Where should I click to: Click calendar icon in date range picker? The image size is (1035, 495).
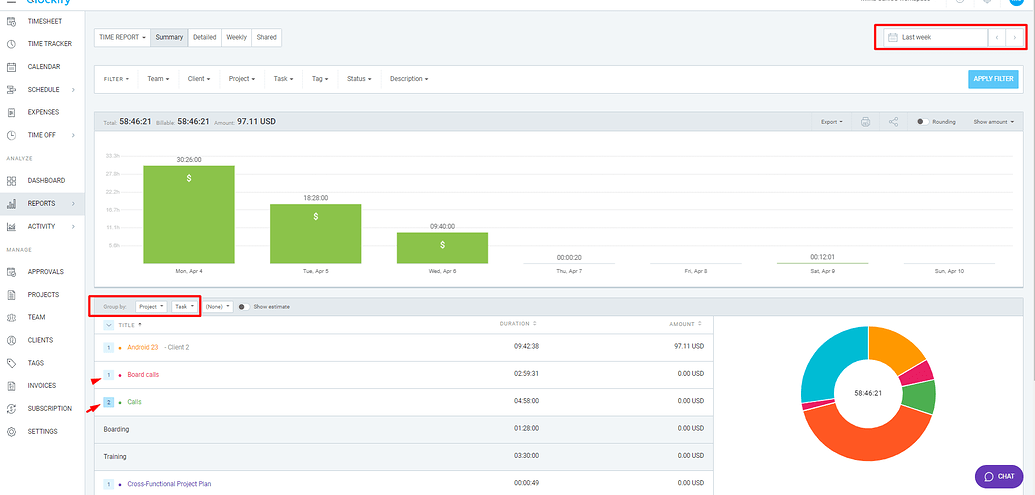tap(892, 38)
